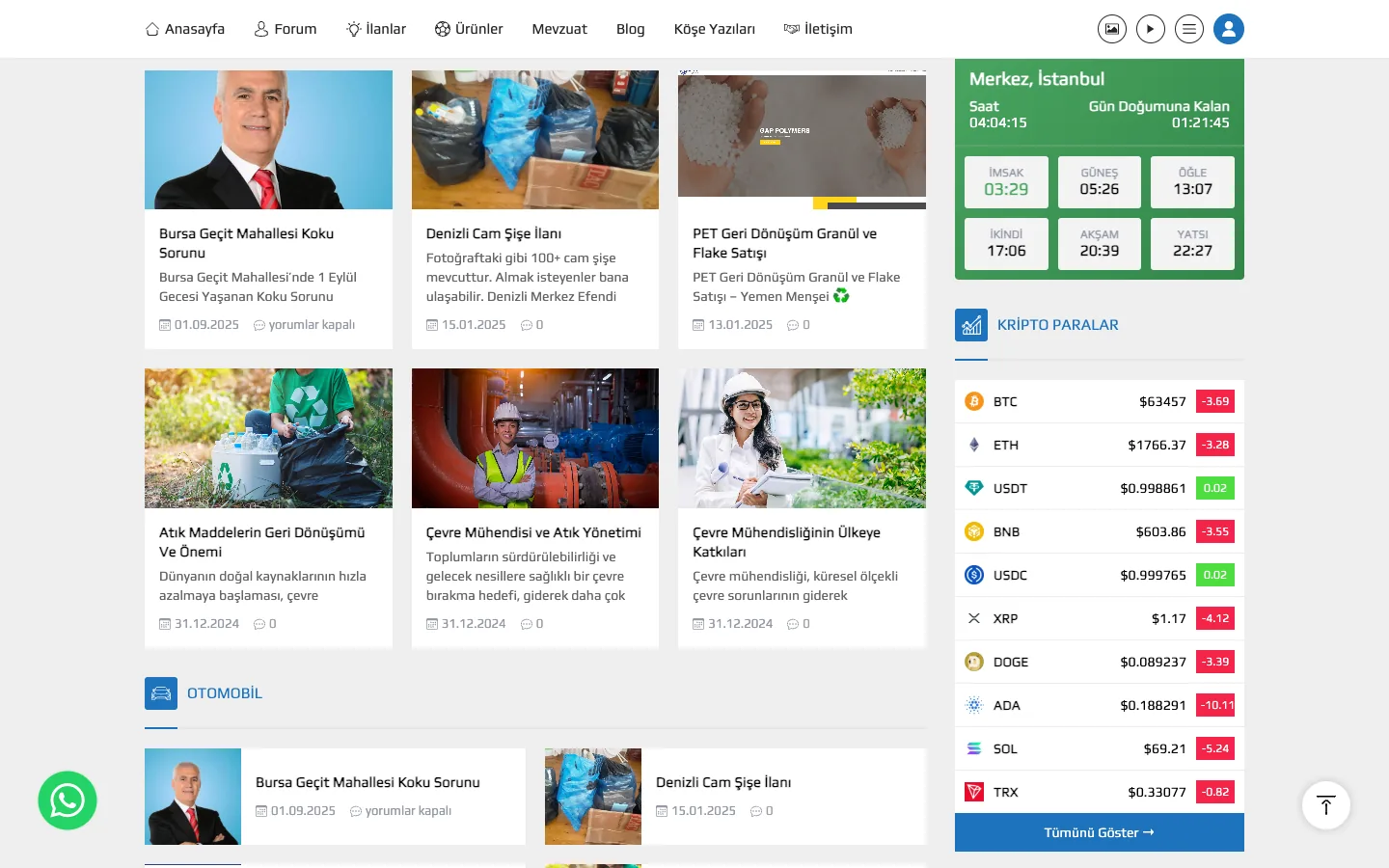
Task: Click the USDC coin icon
Action: click(x=974, y=575)
